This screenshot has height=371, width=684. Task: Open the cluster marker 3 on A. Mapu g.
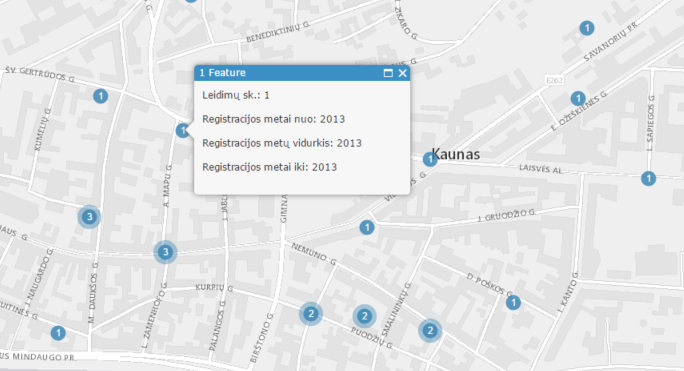(165, 252)
